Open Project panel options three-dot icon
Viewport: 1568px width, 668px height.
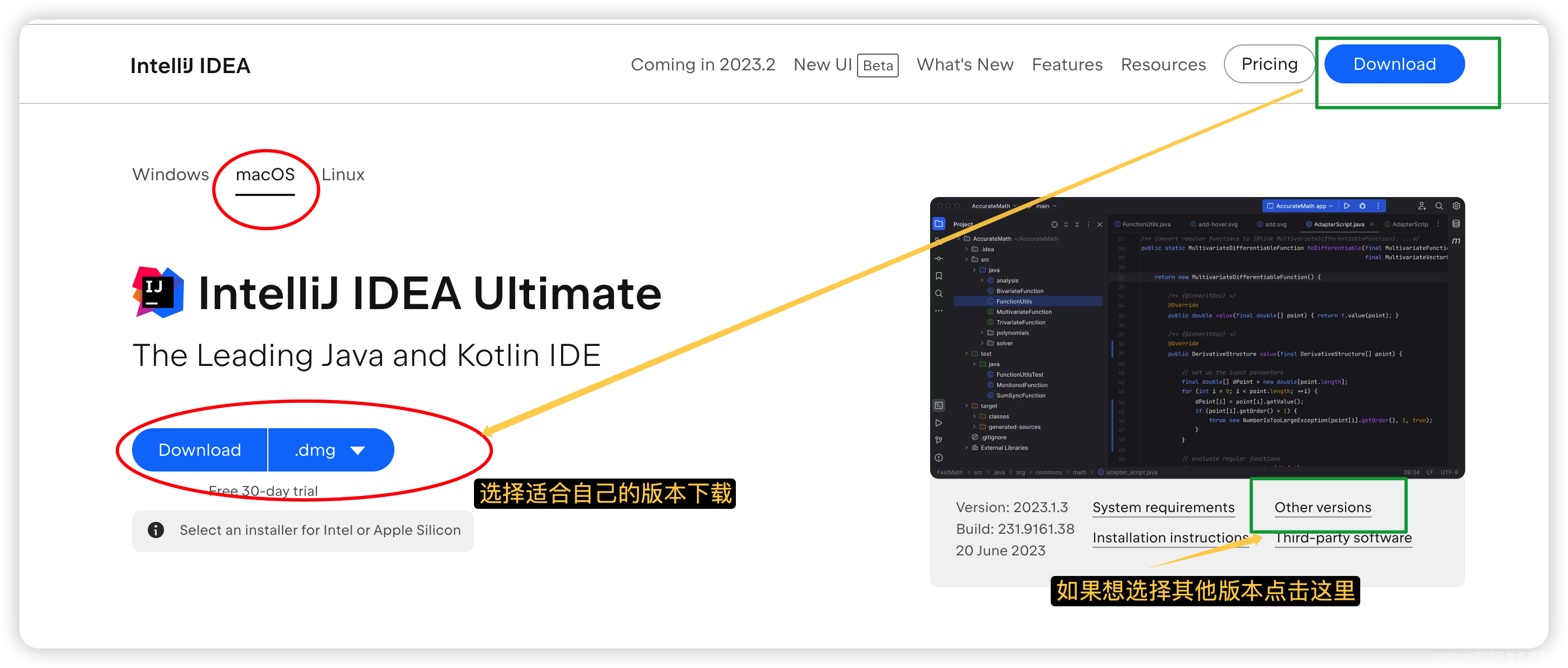tap(1089, 225)
